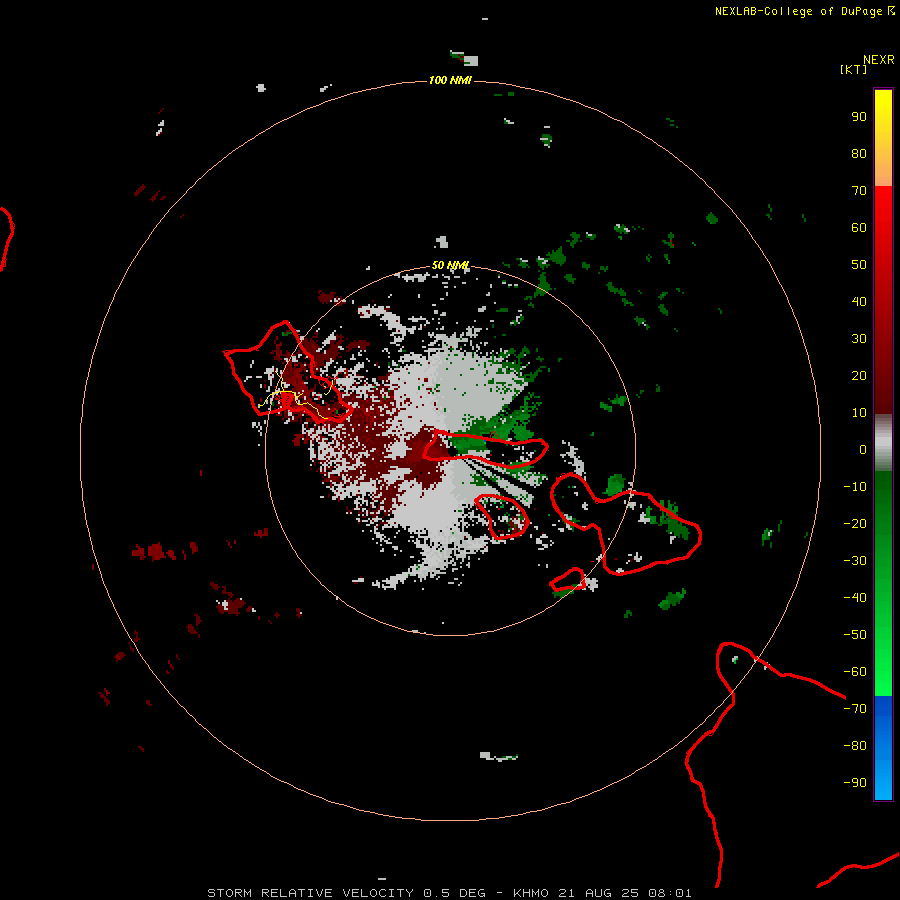Select the 90 value on velocity scale
This screenshot has width=900, height=900.
coord(859,117)
